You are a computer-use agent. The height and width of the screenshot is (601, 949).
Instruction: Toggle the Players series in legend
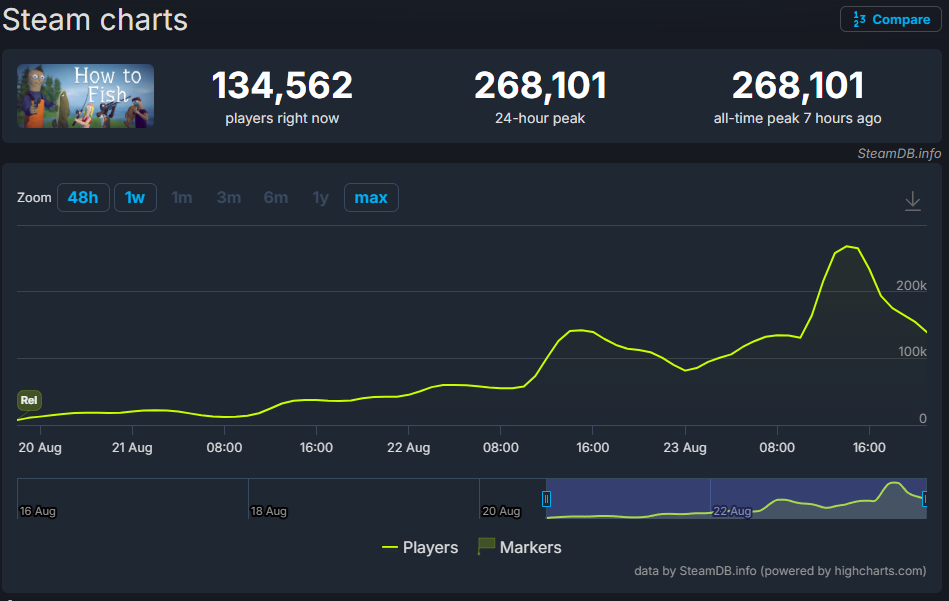[420, 547]
